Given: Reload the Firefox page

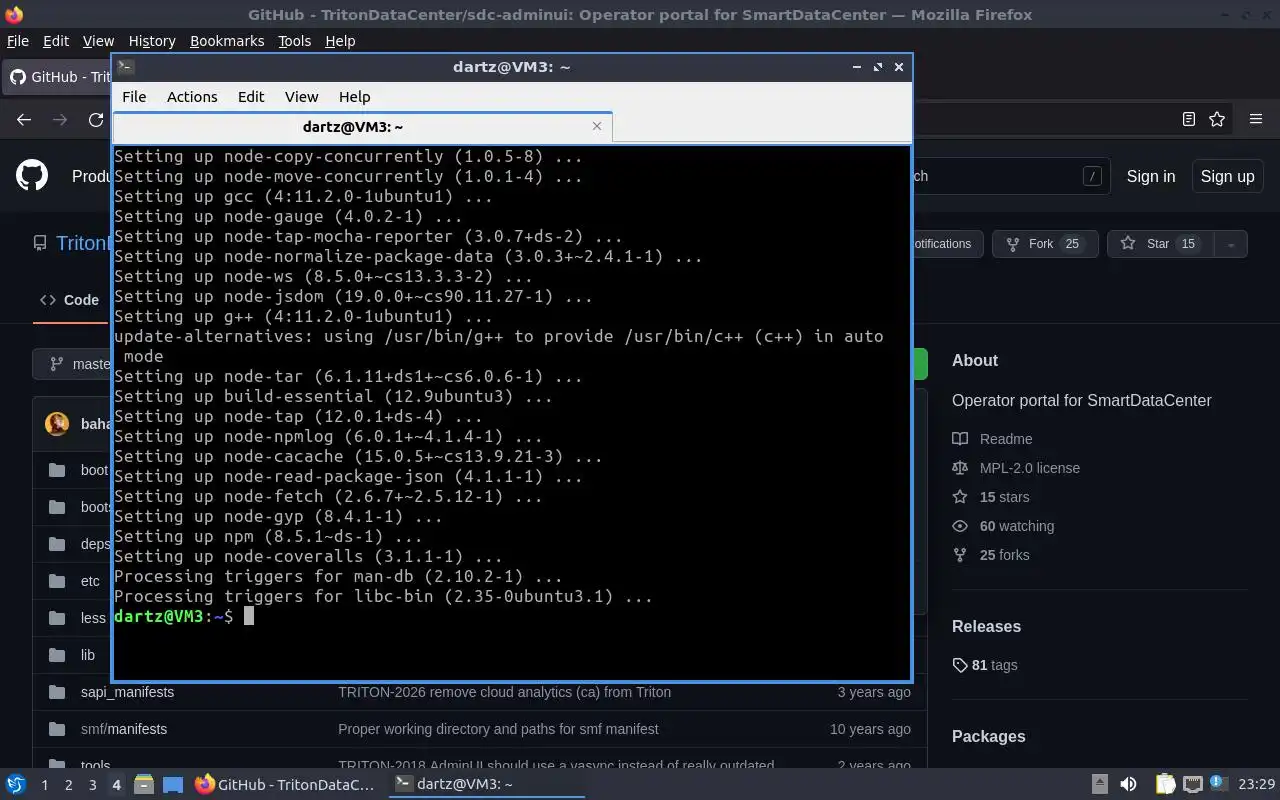Looking at the screenshot, I should pos(96,119).
